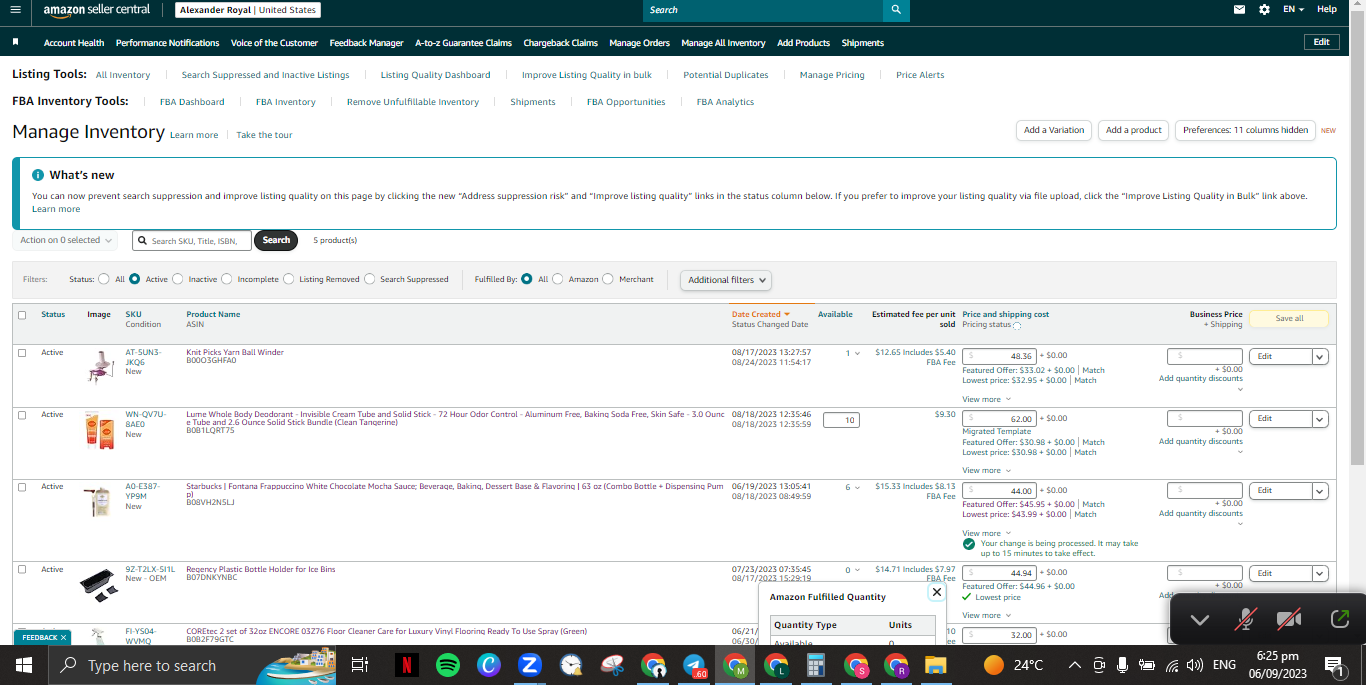Viewport: 1366px width, 685px height.
Task: Open the Take the tour link
Action: point(264,135)
